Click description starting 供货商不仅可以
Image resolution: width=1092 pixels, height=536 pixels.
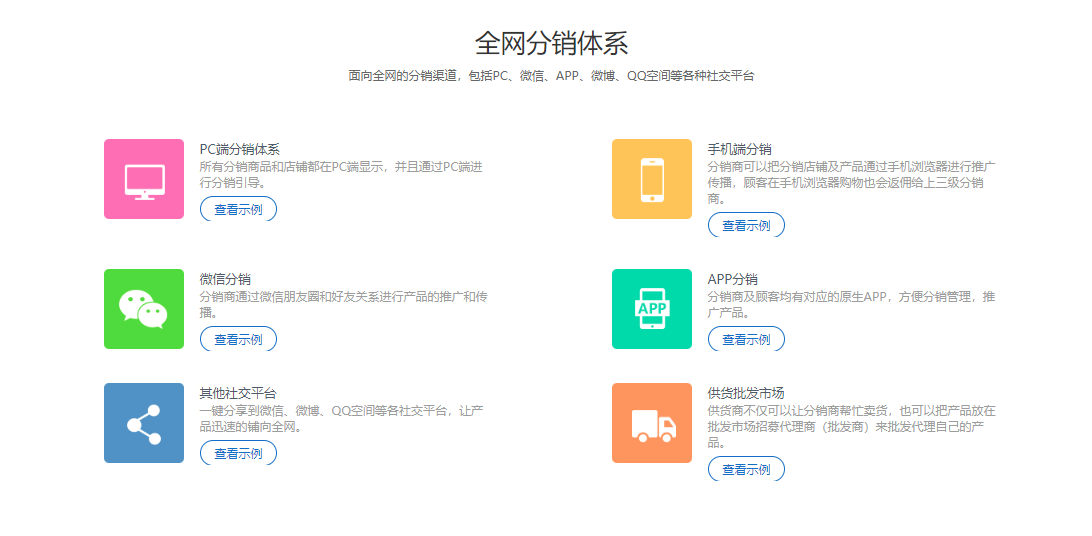click(852, 426)
